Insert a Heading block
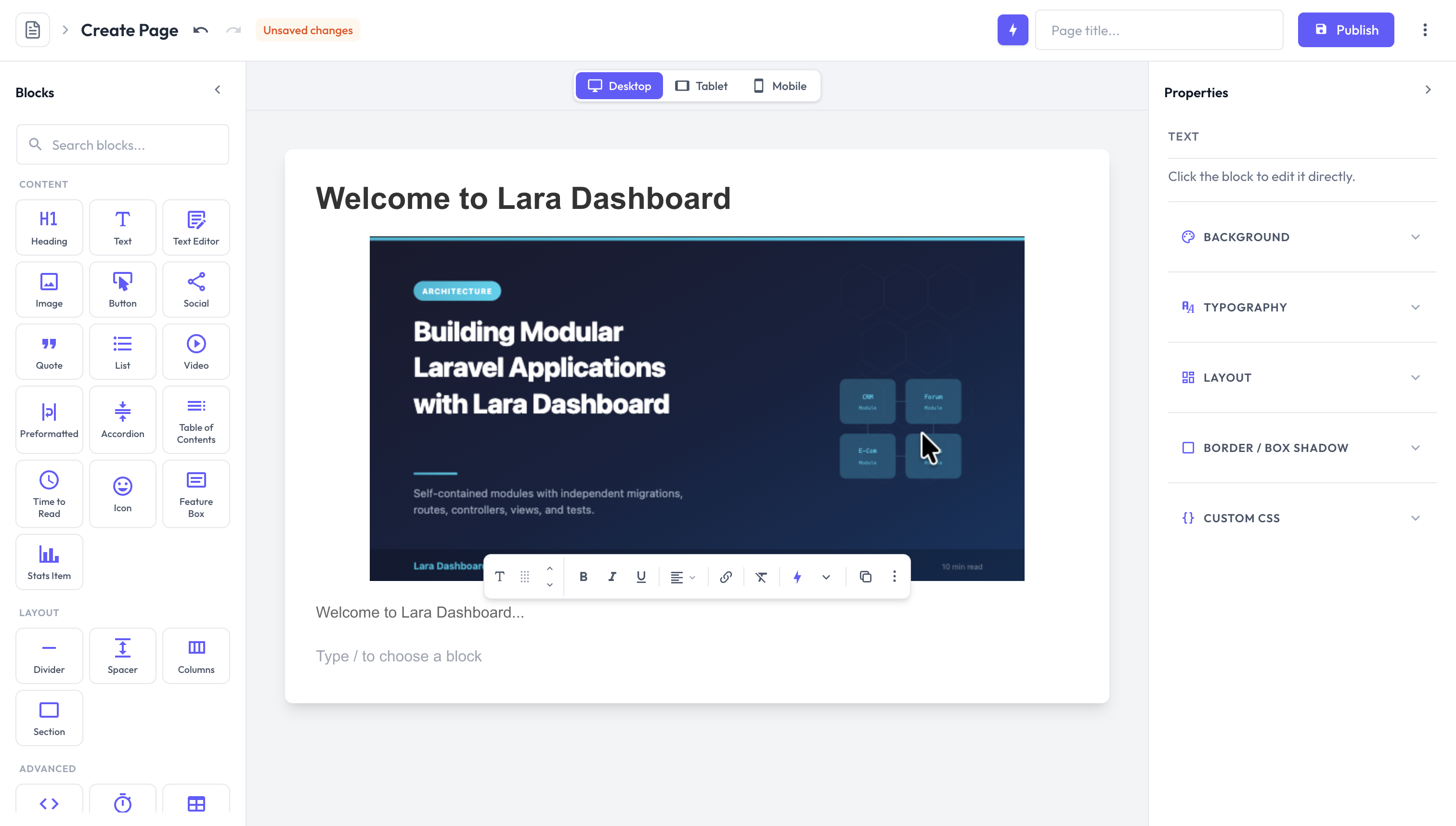1456x826 pixels. (49, 227)
